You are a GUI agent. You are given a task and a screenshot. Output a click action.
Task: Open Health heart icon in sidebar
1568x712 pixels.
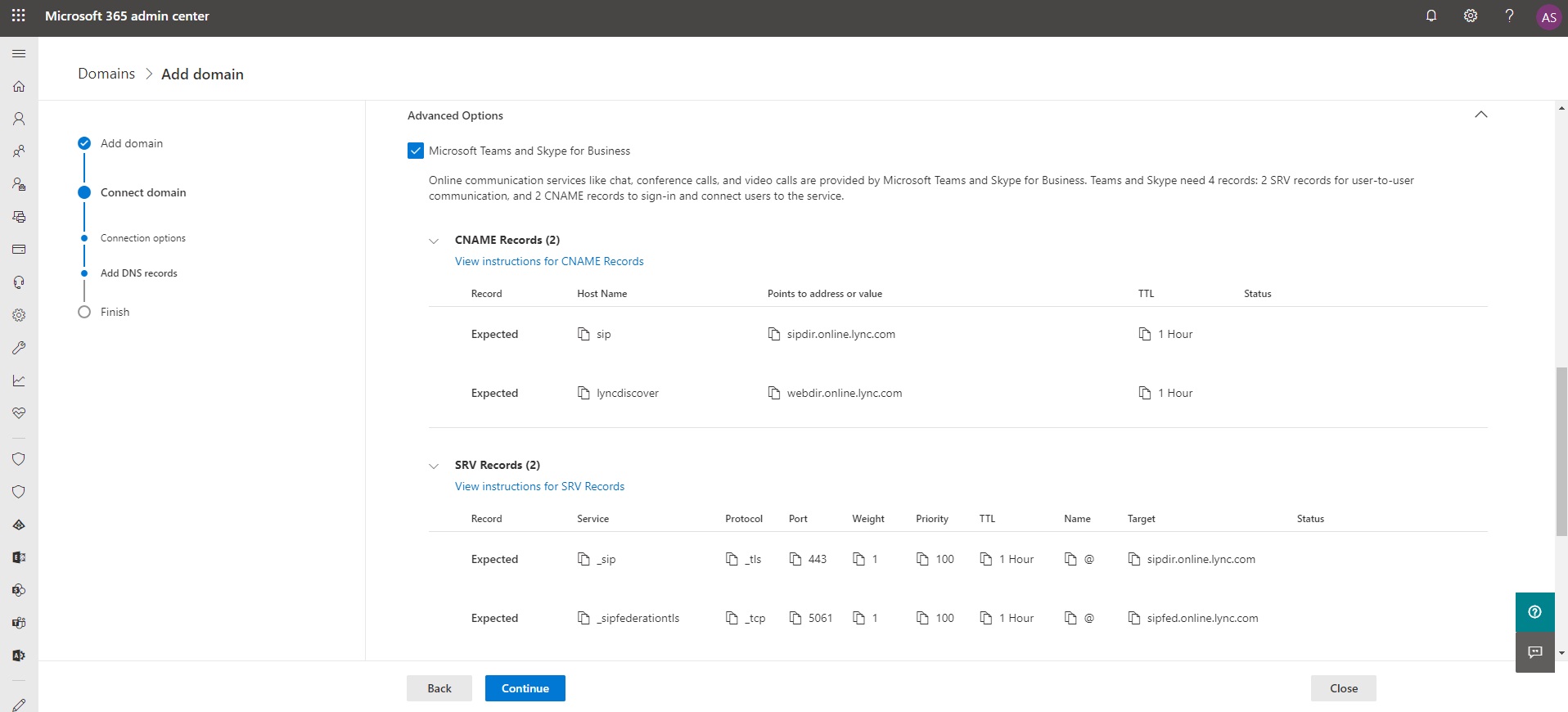(19, 413)
